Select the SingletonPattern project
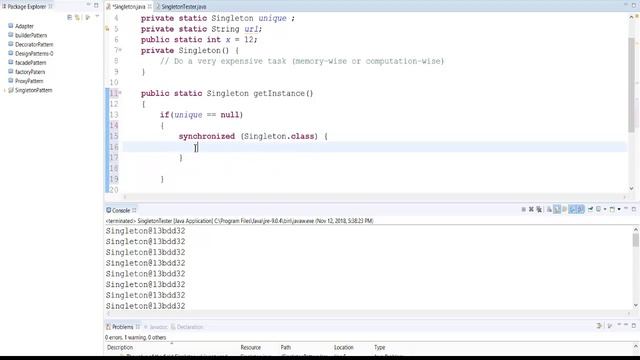 click(33, 90)
